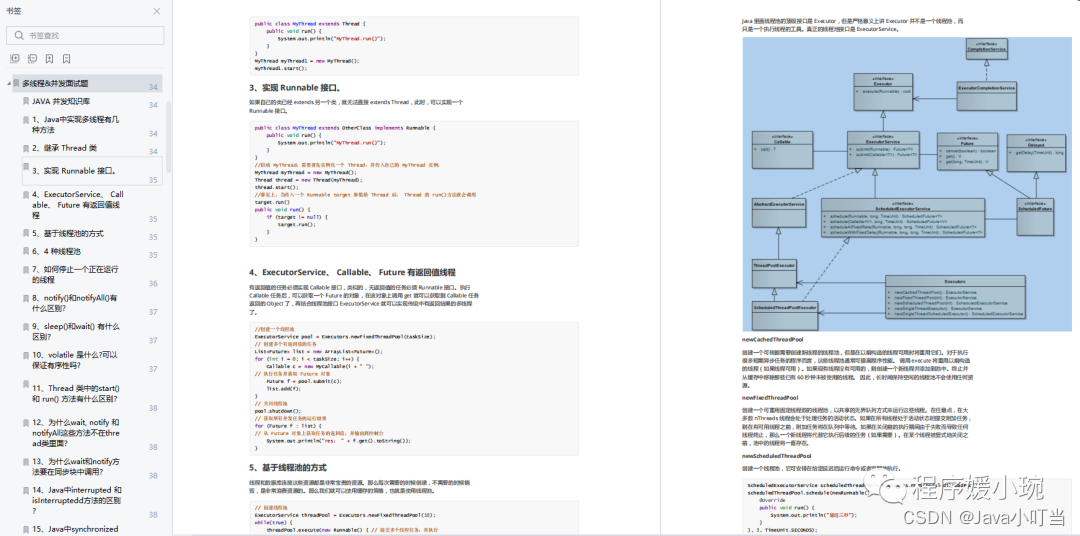Click the Callable interface box in diagram
Image resolution: width=1080 pixels, height=536 pixels.
[x=782, y=150]
